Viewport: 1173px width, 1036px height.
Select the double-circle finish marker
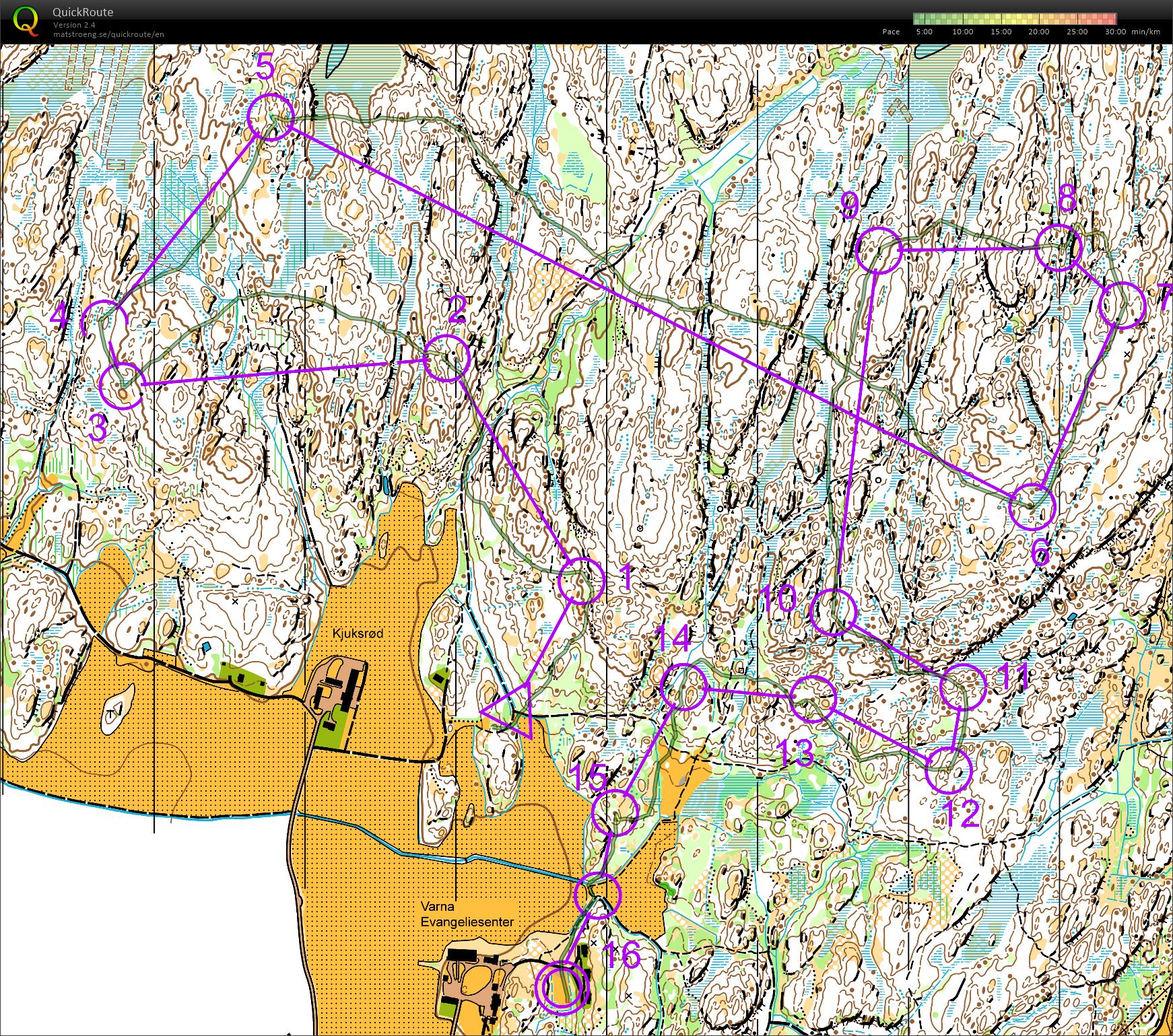[562, 988]
